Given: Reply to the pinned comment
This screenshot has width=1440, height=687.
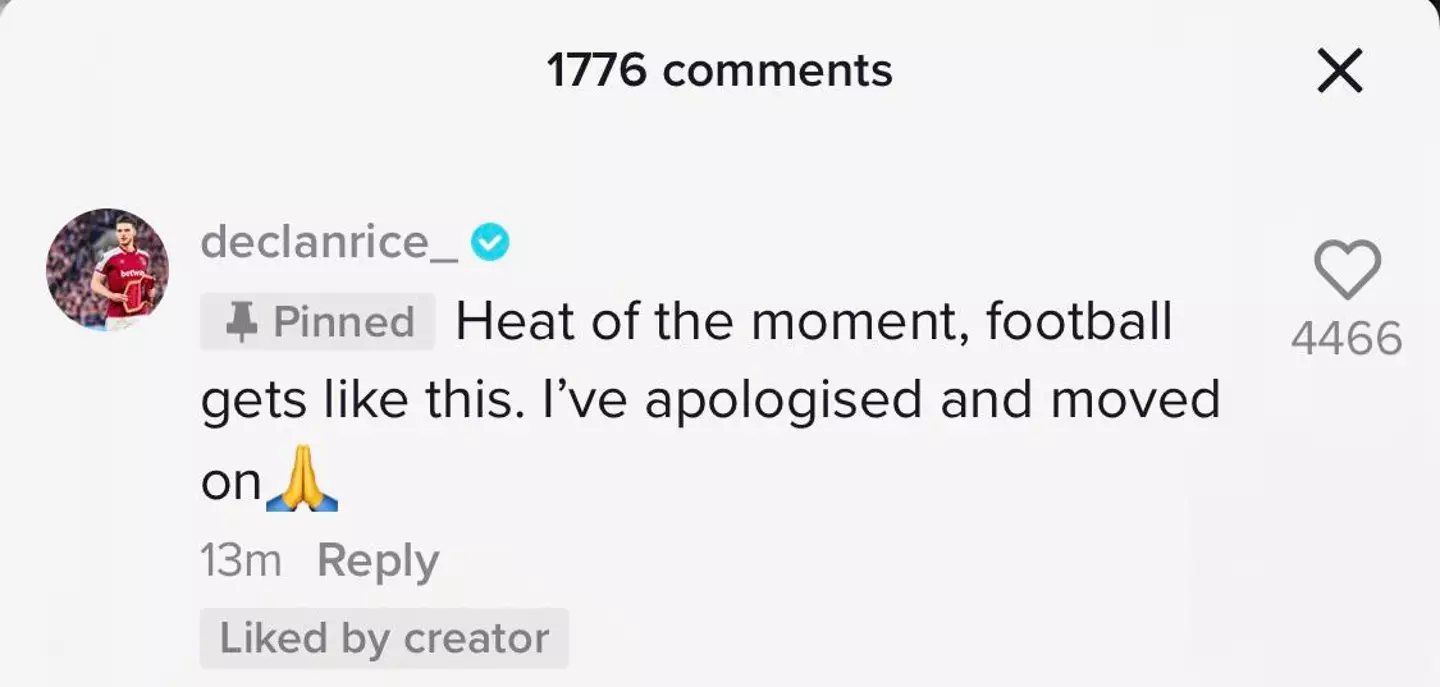Looking at the screenshot, I should click(x=377, y=561).
